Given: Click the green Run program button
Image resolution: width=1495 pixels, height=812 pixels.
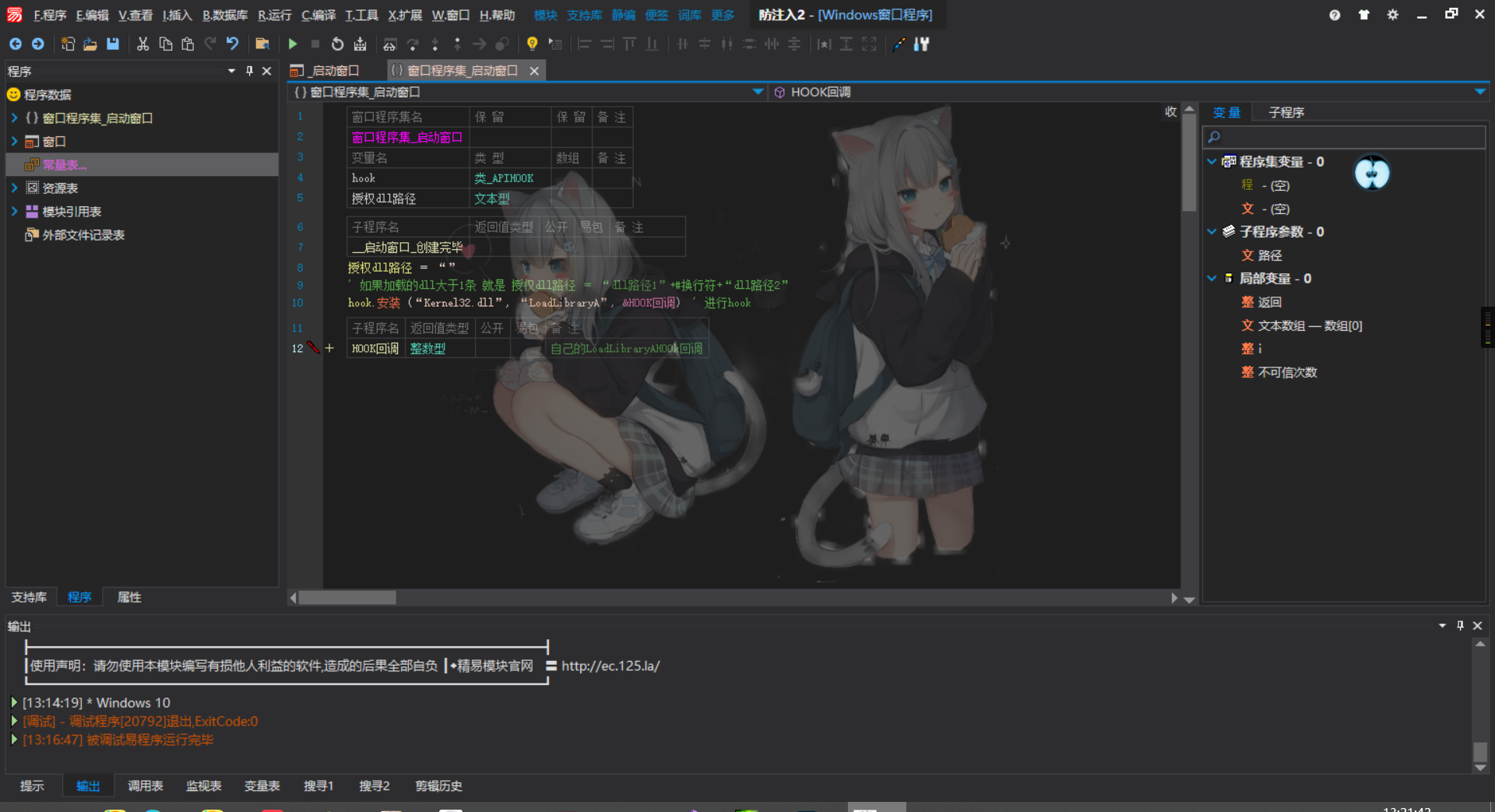Looking at the screenshot, I should tap(293, 44).
